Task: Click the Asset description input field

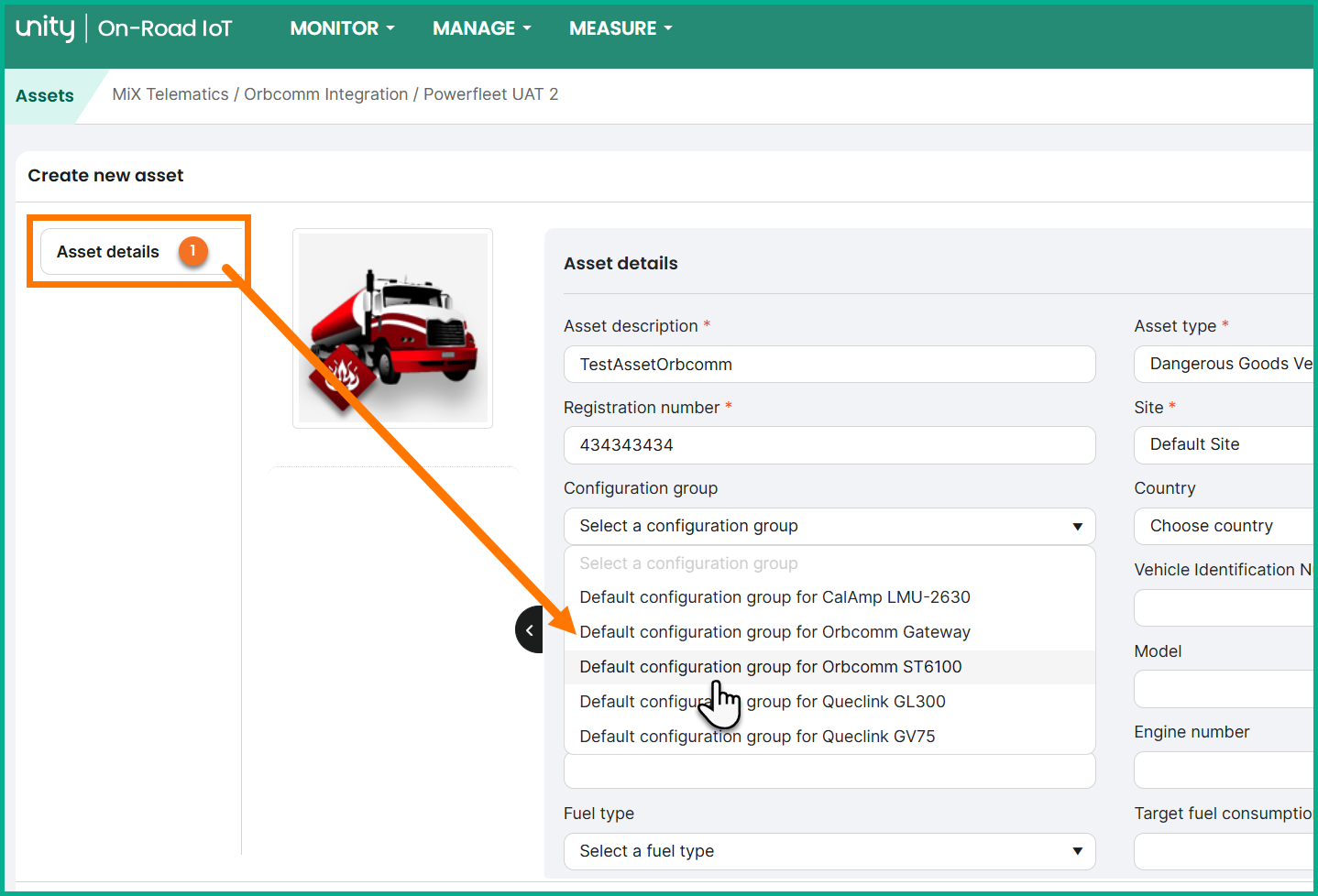Action: click(829, 365)
